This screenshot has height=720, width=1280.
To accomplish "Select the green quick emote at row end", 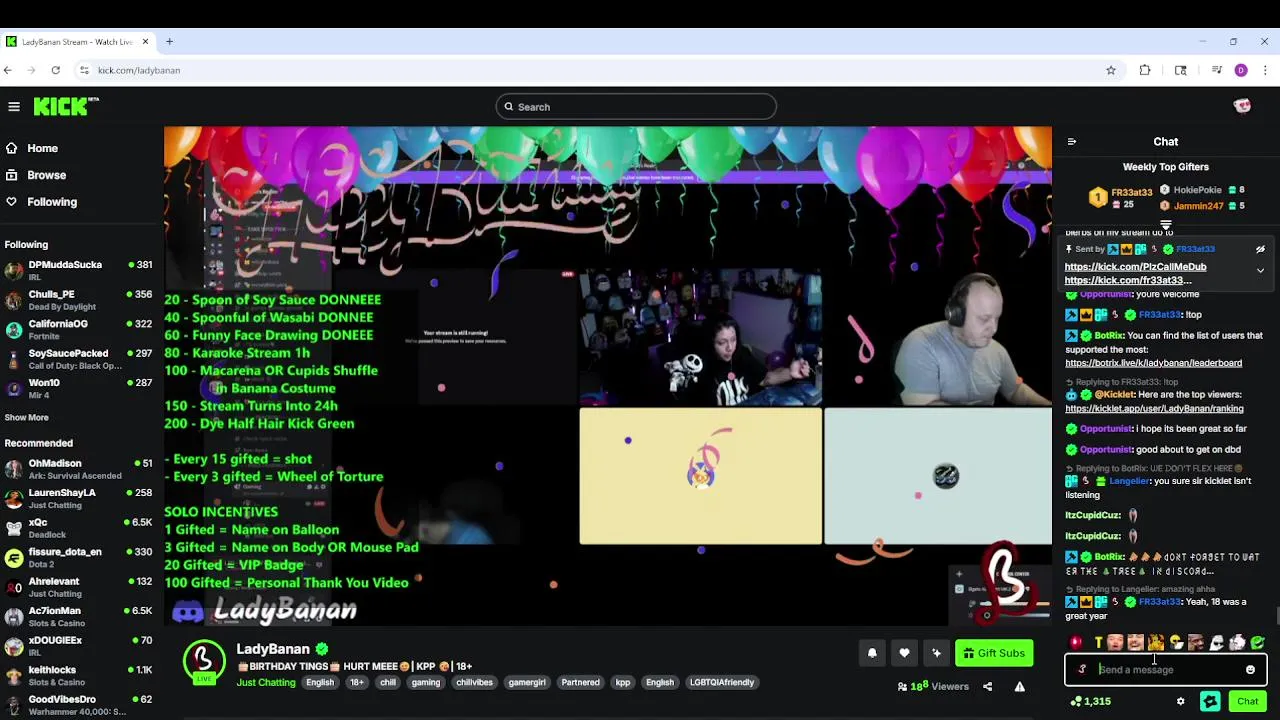I will pyautogui.click(x=1258, y=643).
